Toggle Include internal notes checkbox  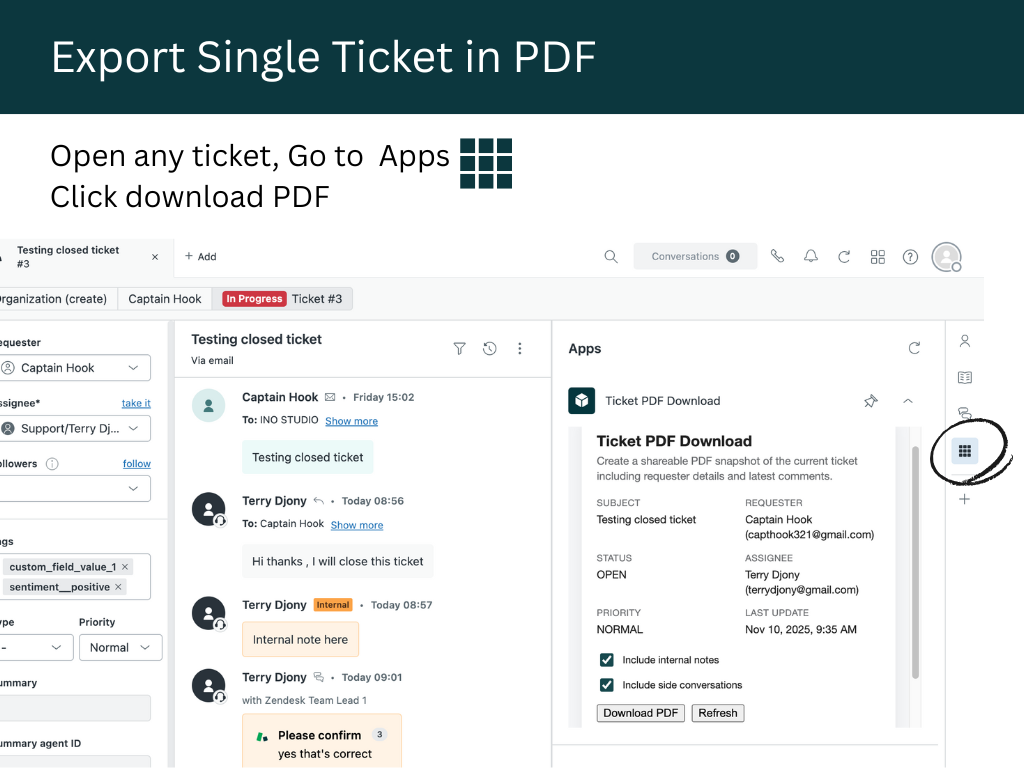(606, 660)
